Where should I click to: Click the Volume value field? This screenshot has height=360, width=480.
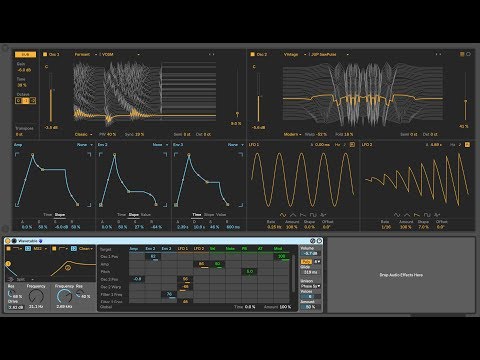pyautogui.click(x=310, y=254)
